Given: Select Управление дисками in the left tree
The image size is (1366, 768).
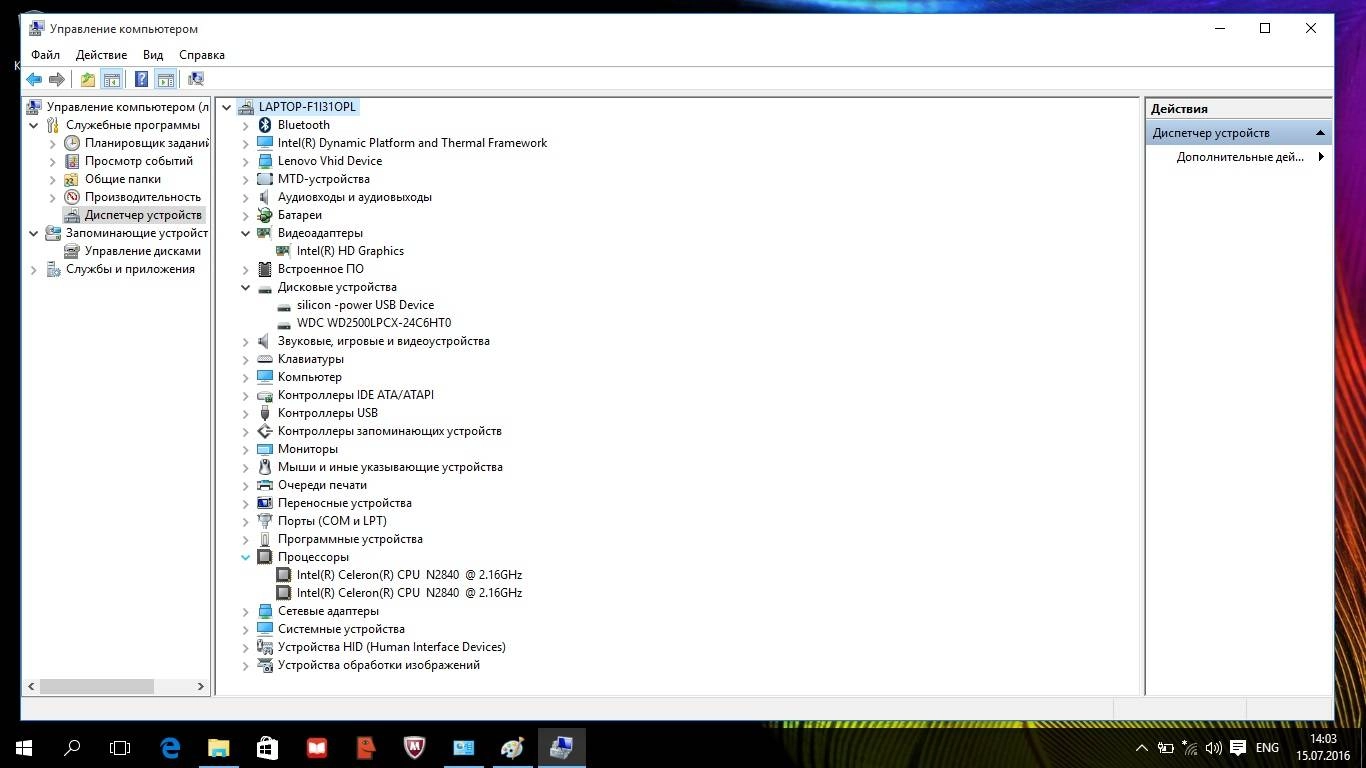Looking at the screenshot, I should click(143, 251).
